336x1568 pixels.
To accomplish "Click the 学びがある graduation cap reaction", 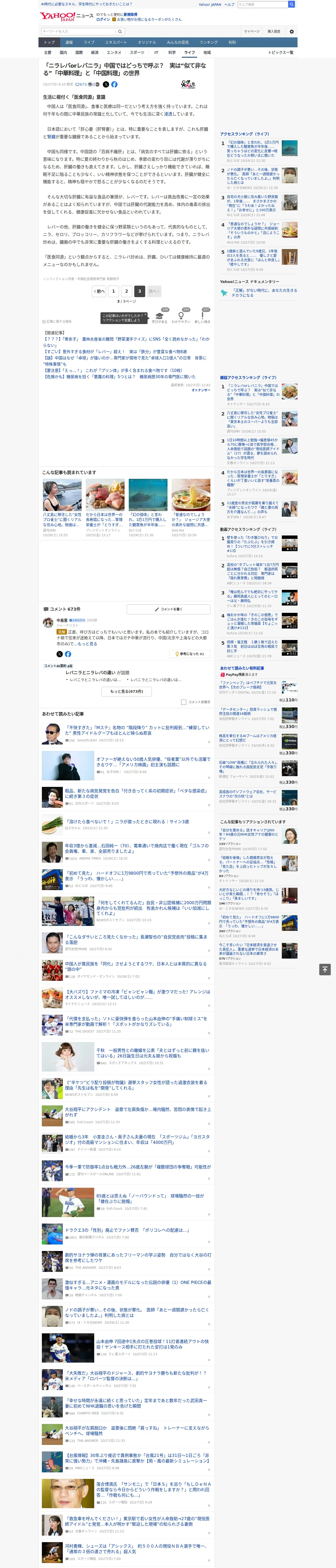I will pos(160,316).
